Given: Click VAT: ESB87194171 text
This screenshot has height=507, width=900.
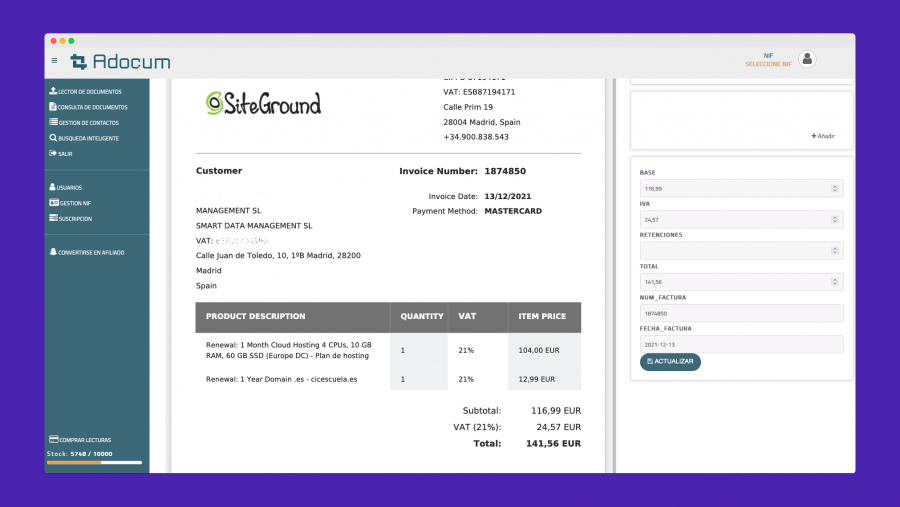Looking at the screenshot, I should click(479, 92).
